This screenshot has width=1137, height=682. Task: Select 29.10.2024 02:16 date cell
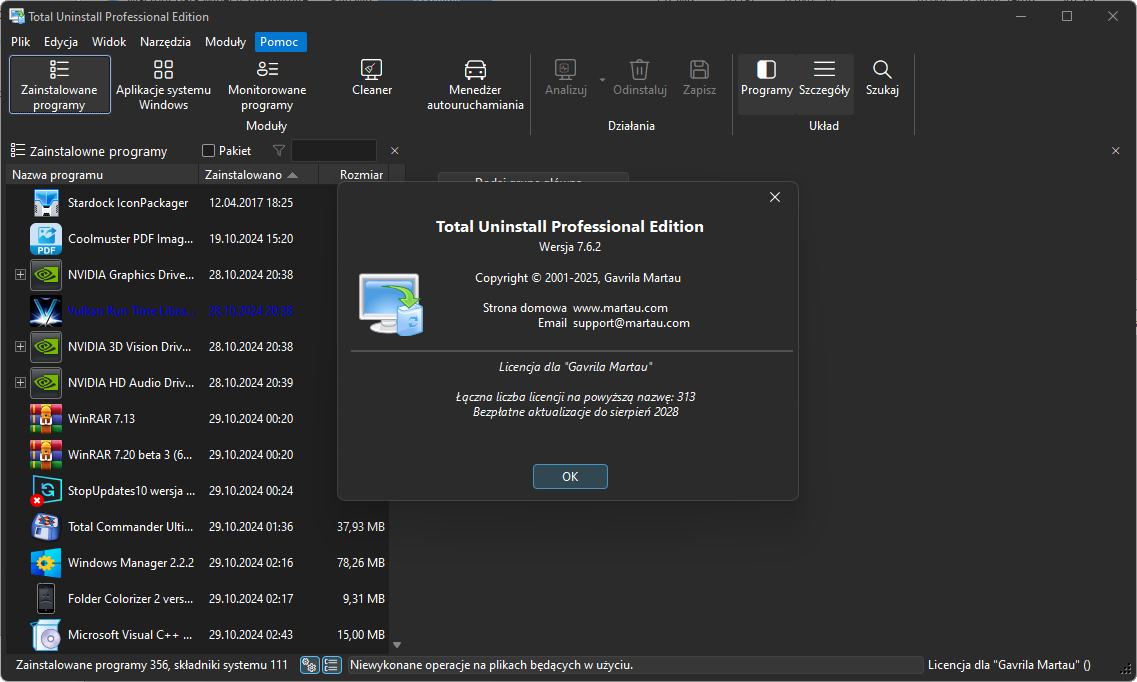point(251,562)
